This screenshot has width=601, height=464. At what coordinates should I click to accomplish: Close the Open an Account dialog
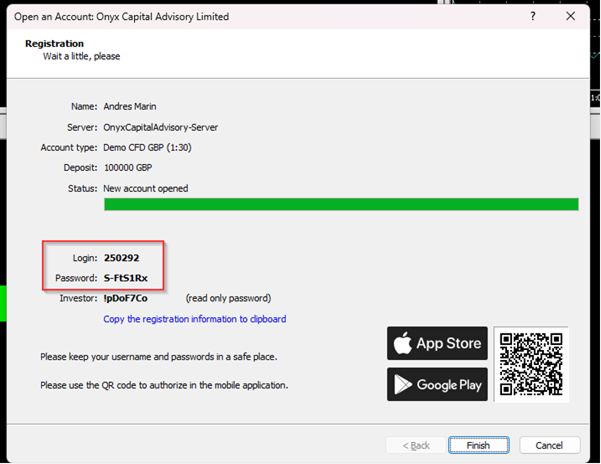click(571, 16)
